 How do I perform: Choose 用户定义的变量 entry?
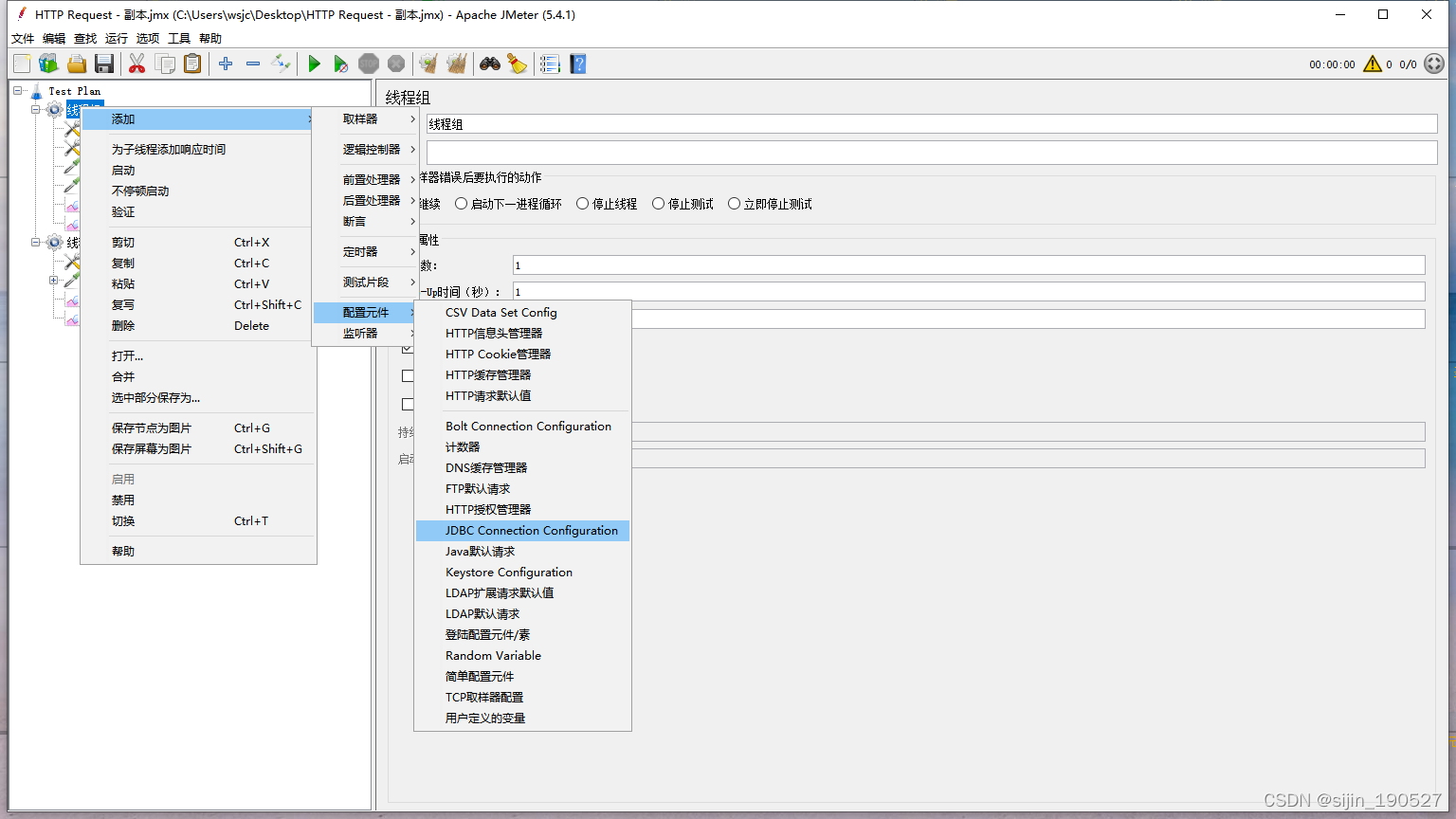pyautogui.click(x=522, y=718)
